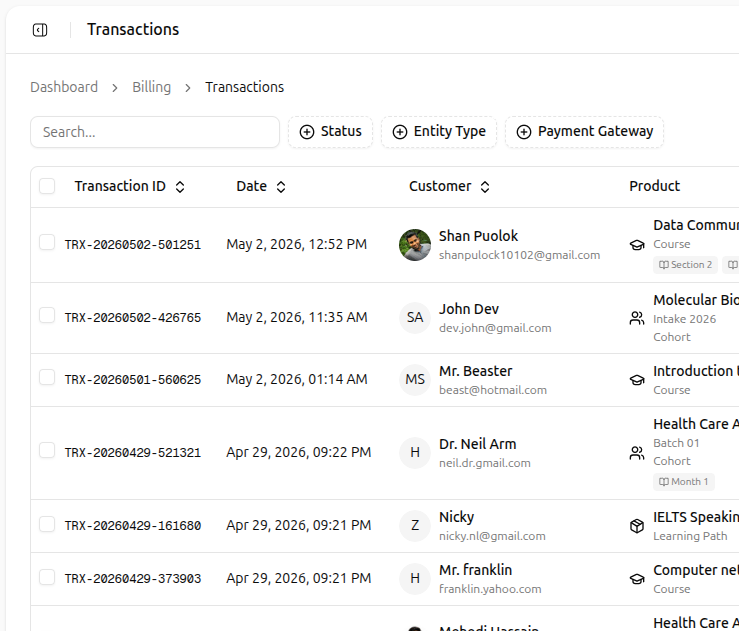
Task: Select the row TRX-20260502-501251 checkbox
Action: coord(47,242)
